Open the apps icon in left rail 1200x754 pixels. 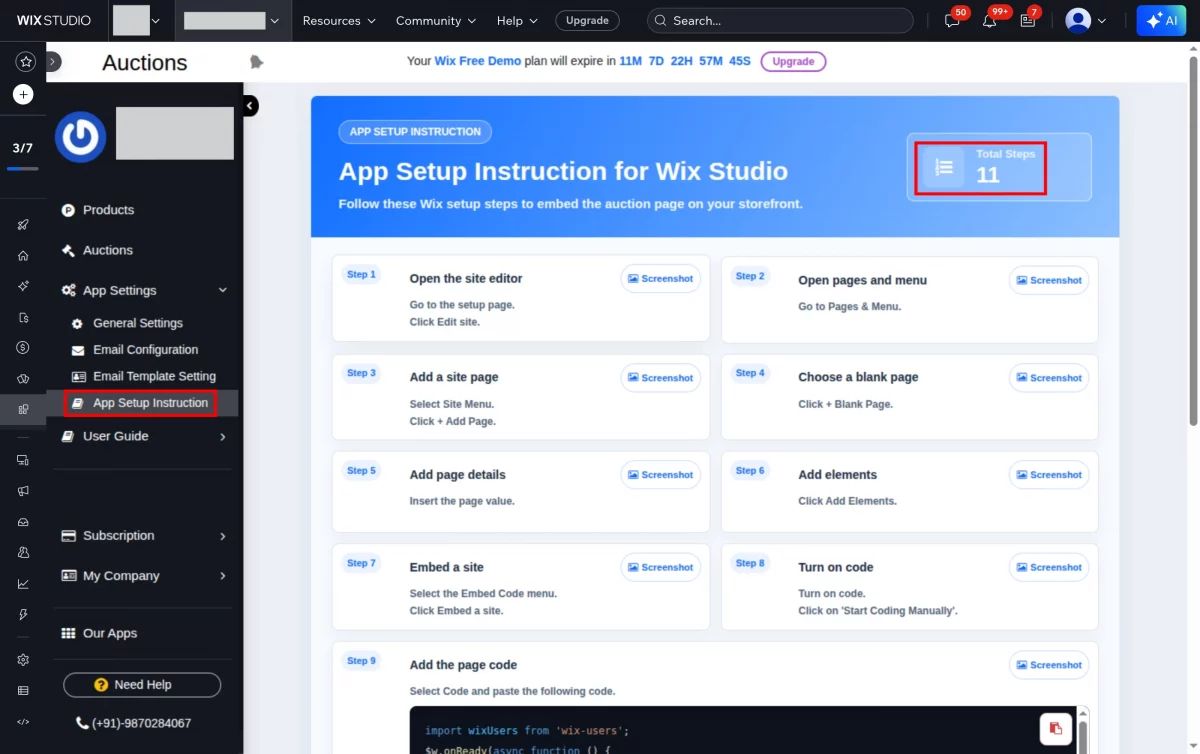[x=23, y=409]
